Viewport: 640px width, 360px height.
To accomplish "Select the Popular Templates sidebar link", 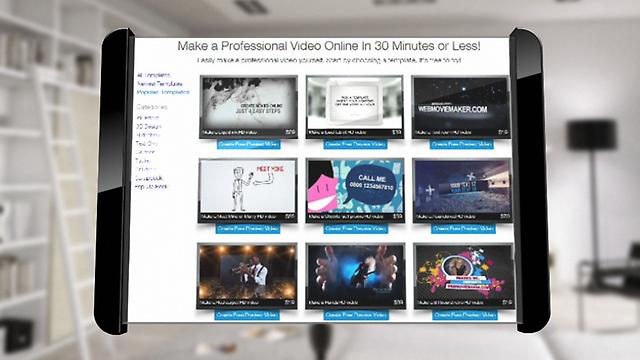I will click(x=163, y=93).
